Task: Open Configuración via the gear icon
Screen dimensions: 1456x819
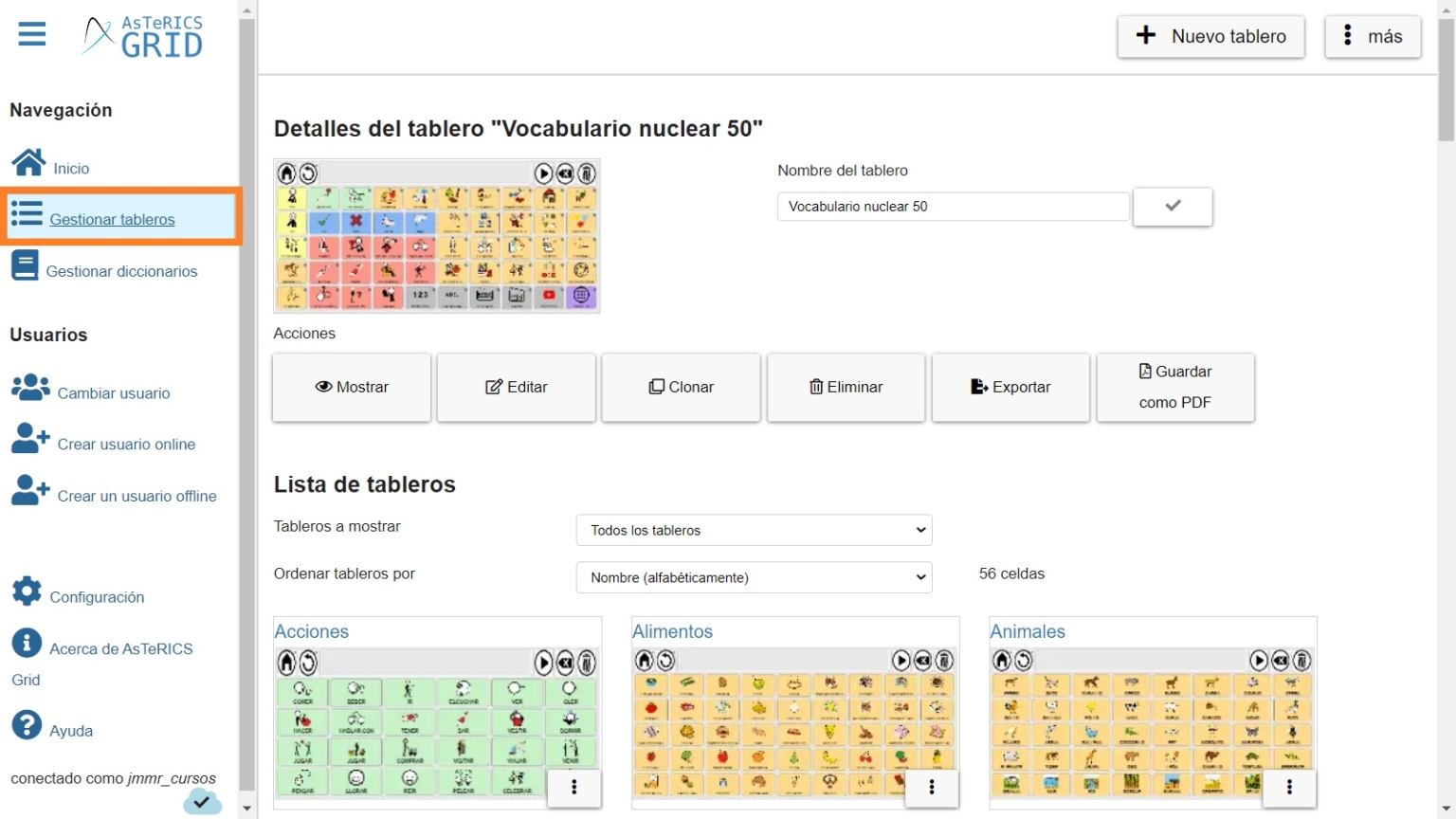Action: coord(26,591)
